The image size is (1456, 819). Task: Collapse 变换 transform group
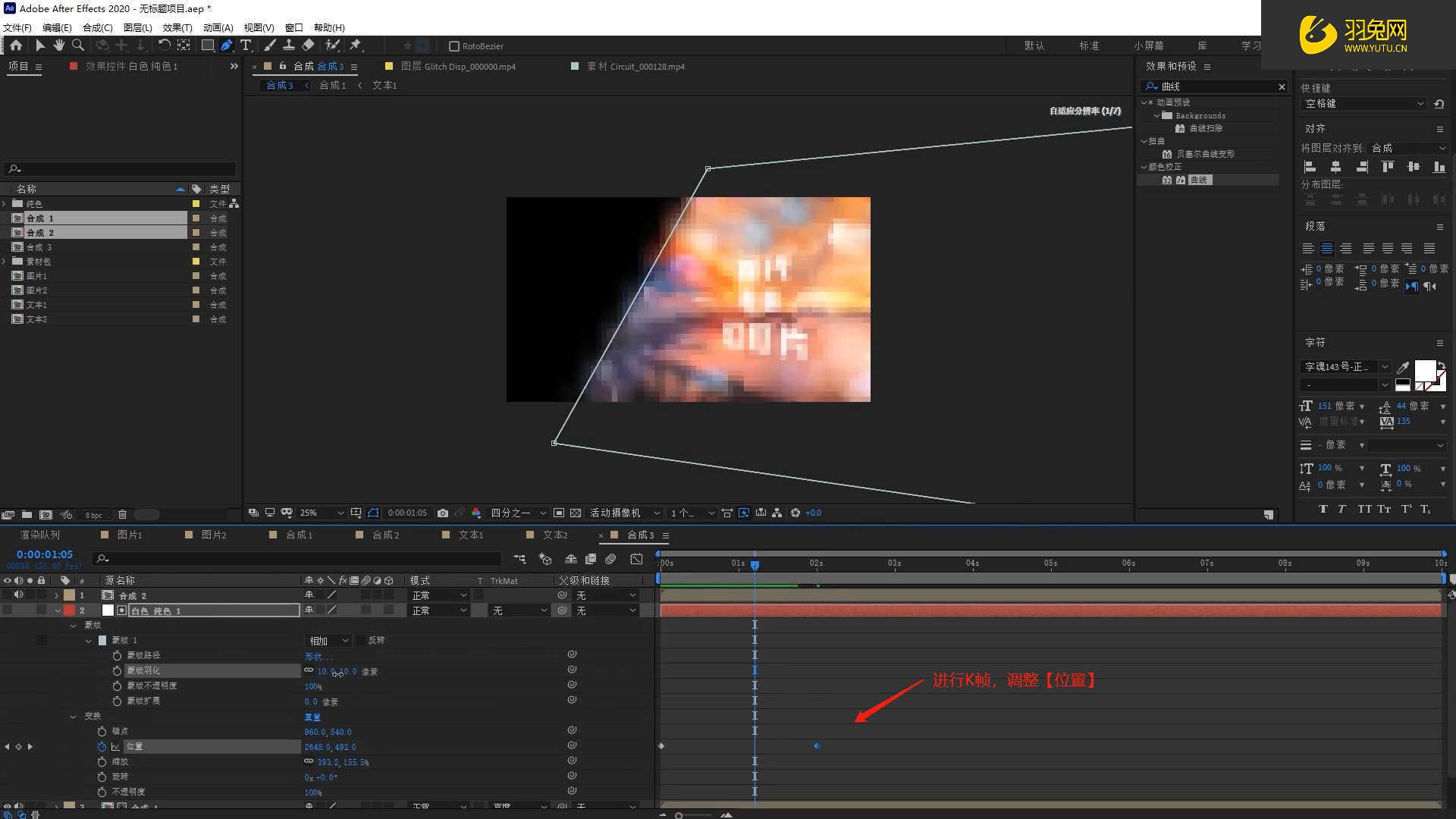(x=74, y=717)
